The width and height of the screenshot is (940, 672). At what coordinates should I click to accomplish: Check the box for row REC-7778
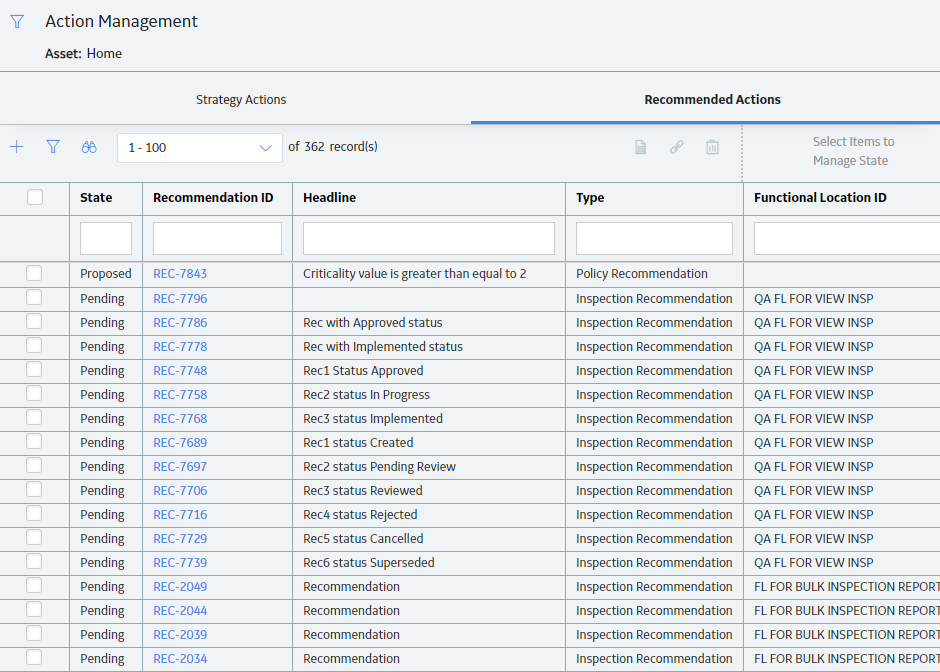(34, 345)
